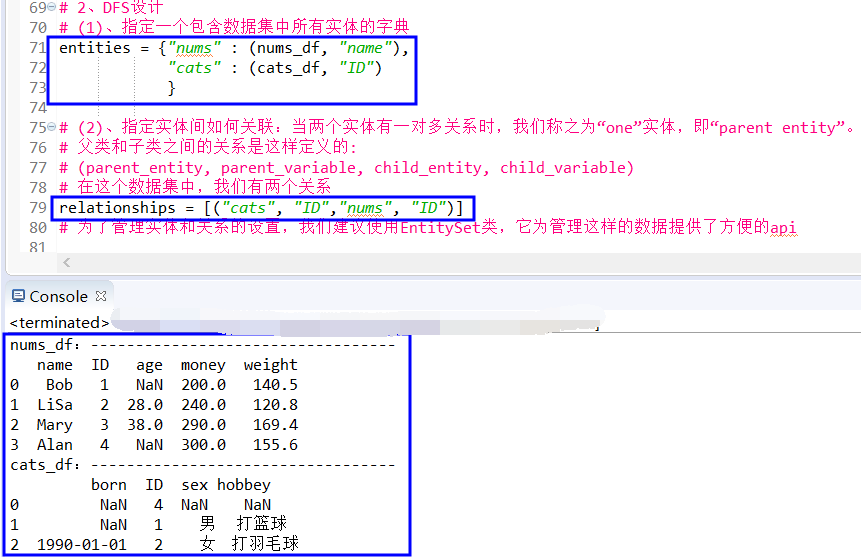Switch to the Console tab
861x557 pixels.
(58, 297)
